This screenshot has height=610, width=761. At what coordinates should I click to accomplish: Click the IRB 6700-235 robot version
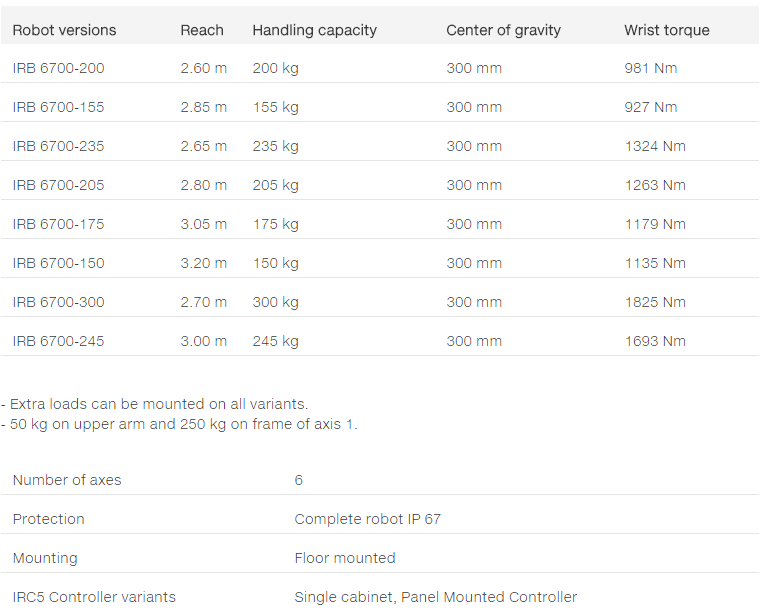click(58, 146)
